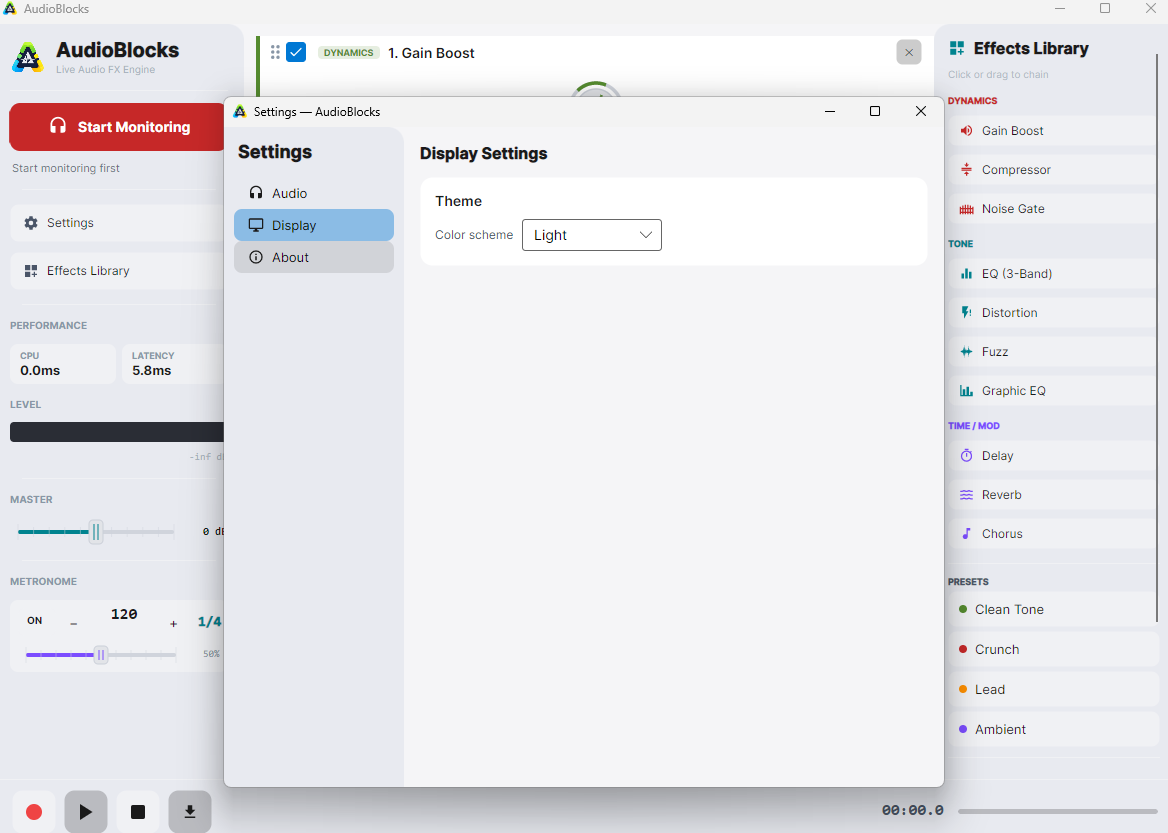Load the Clean Tone preset

1053,609
